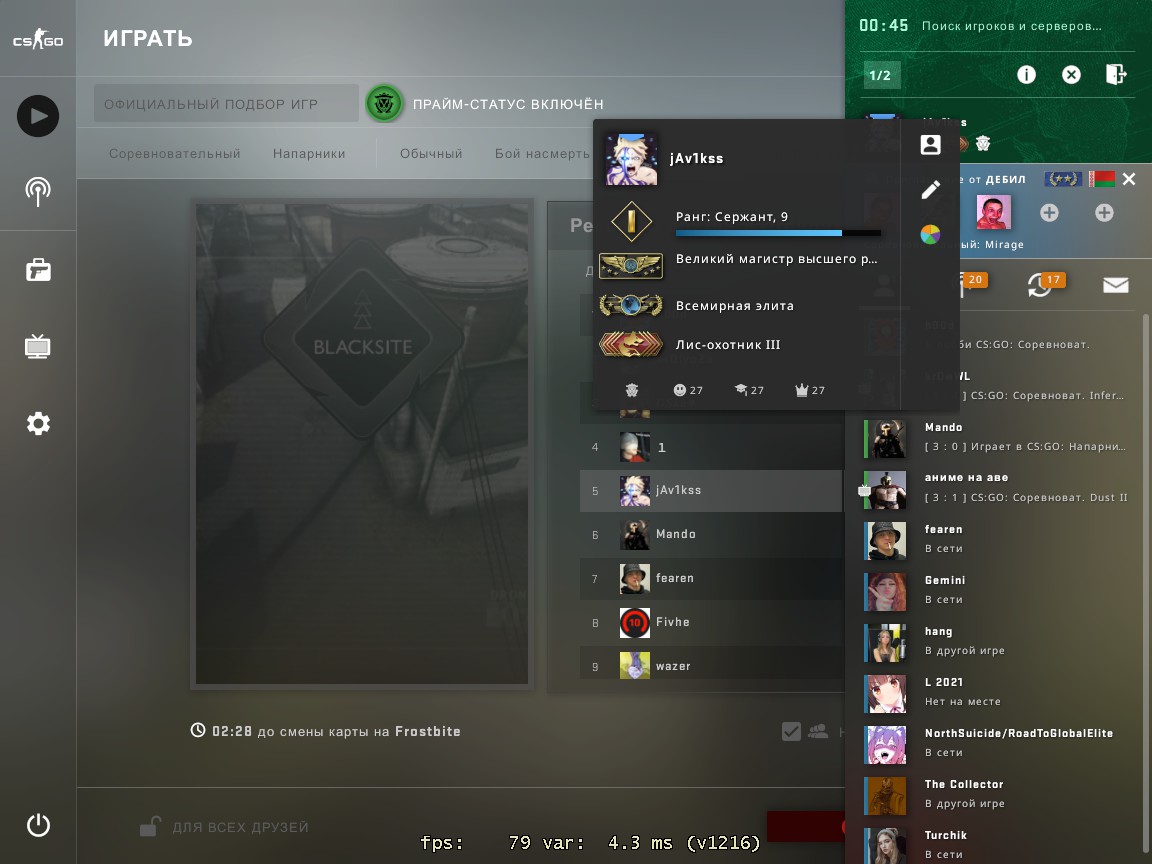Open recent teammates tab with 17 badge
The image size is (1152, 864).
coord(1046,284)
